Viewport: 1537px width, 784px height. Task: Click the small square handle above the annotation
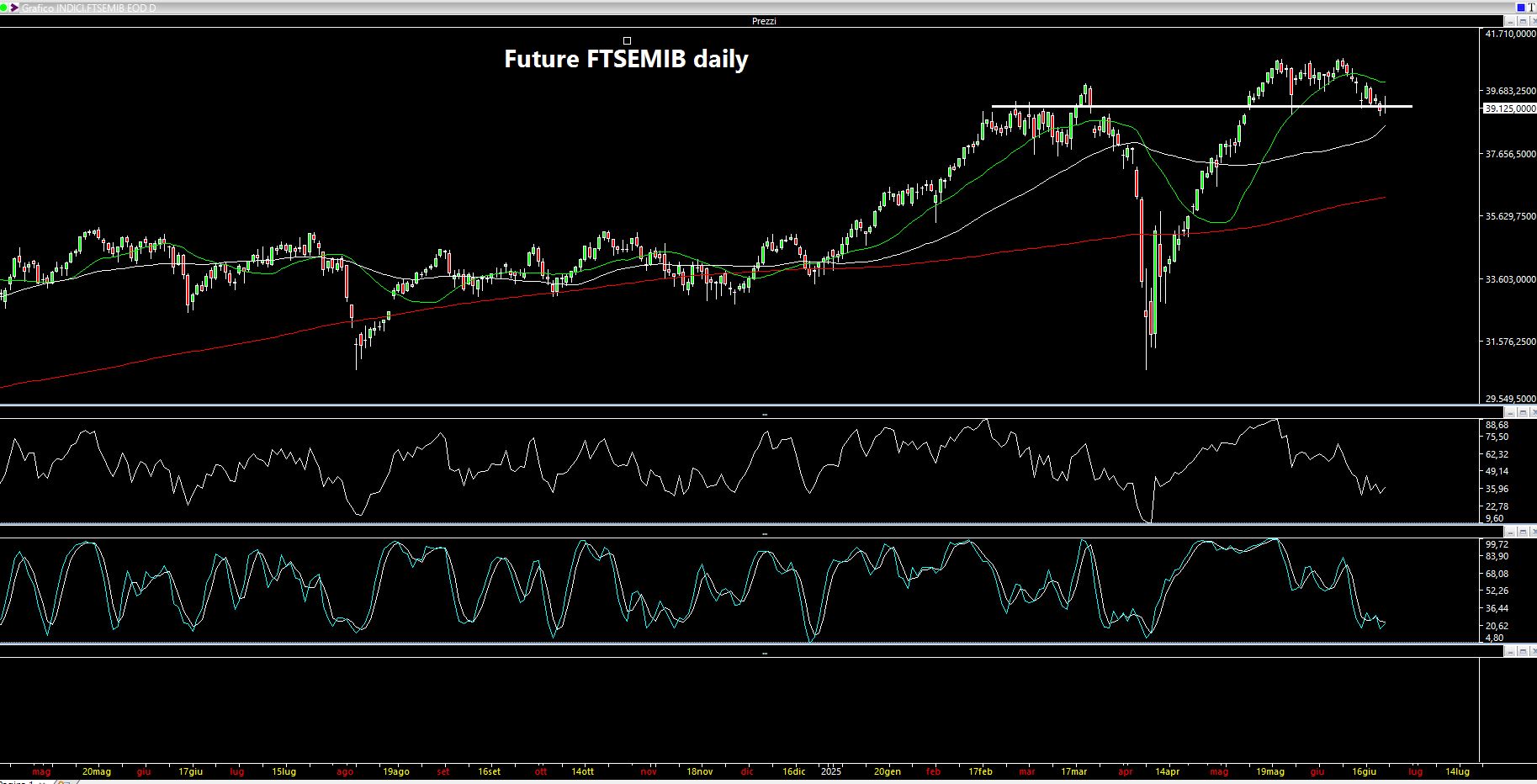click(x=627, y=40)
